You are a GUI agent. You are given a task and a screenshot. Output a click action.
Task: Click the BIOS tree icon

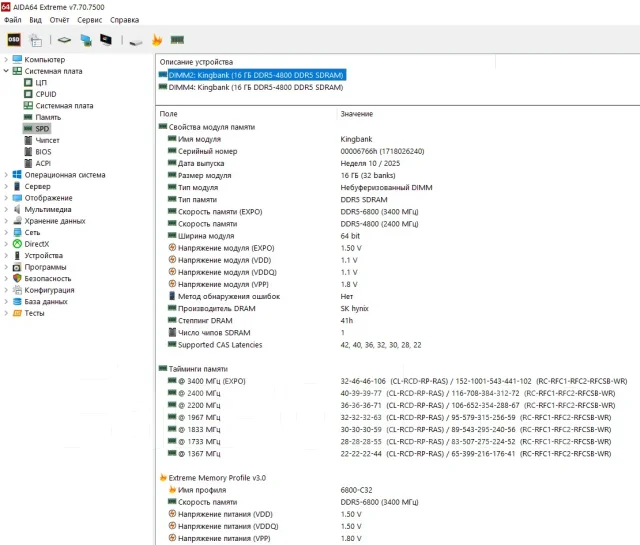(28, 151)
